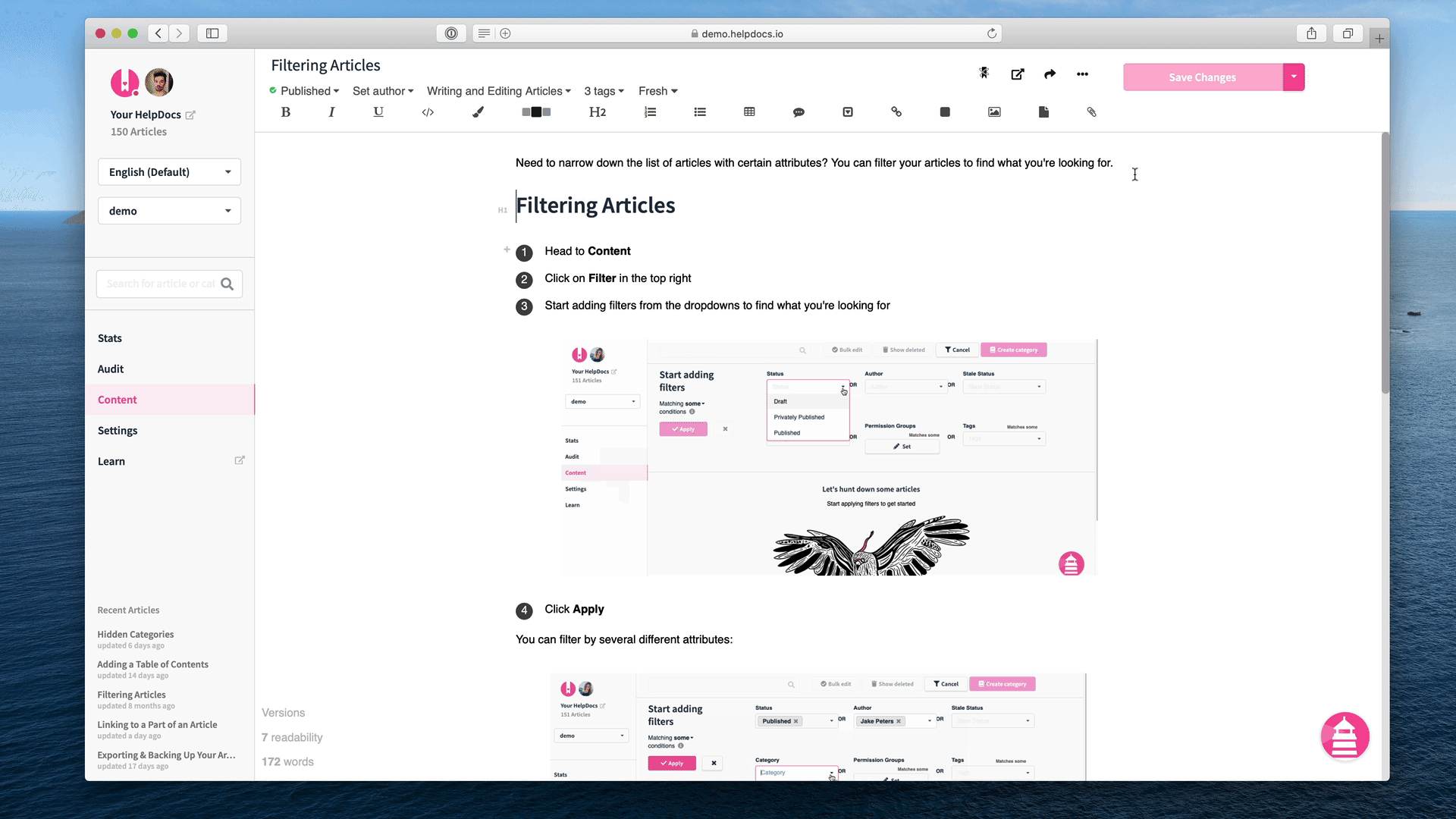The width and height of the screenshot is (1456, 819).
Task: Insert a hyperlink
Action: pyautogui.click(x=896, y=112)
